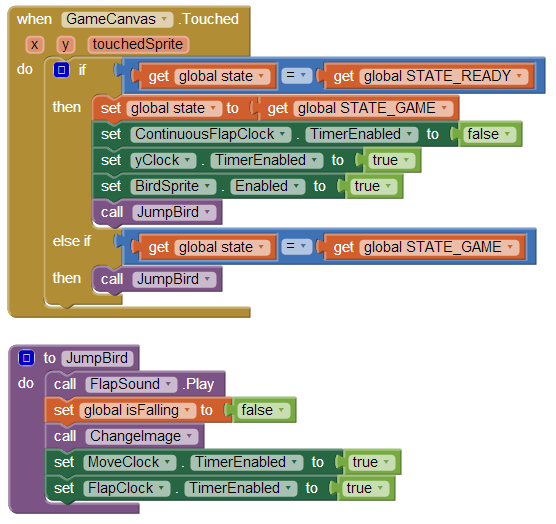This screenshot has height=524, width=556.
Task: Open the equals operator dropdown in else-if condition
Action: pyautogui.click(x=296, y=246)
